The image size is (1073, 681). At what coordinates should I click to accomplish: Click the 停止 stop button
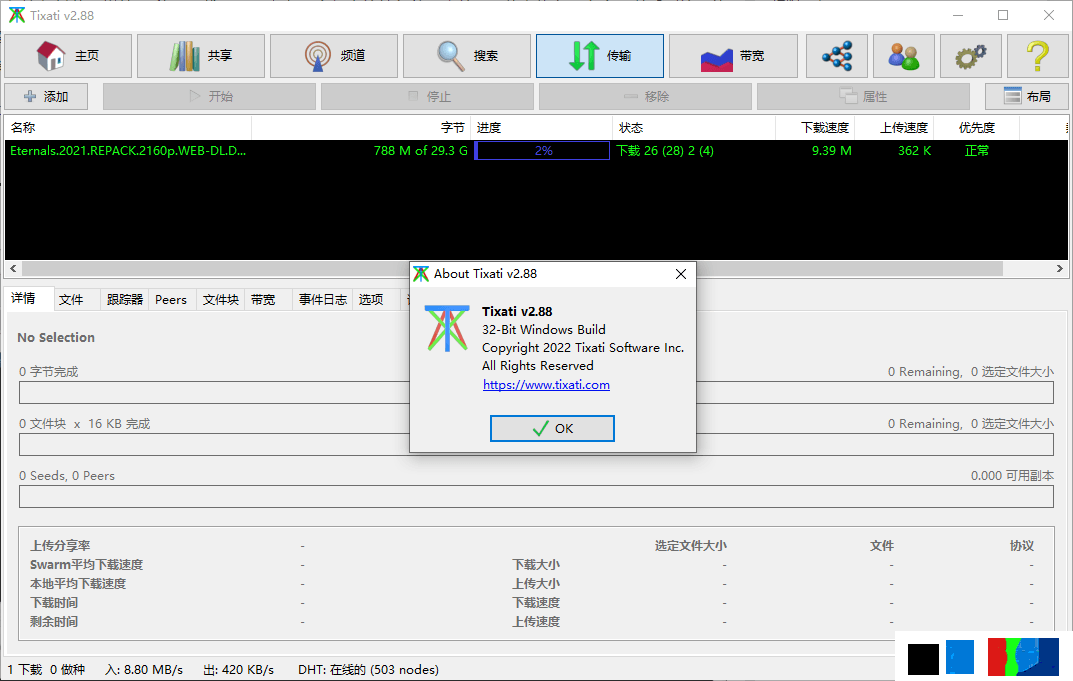[427, 97]
